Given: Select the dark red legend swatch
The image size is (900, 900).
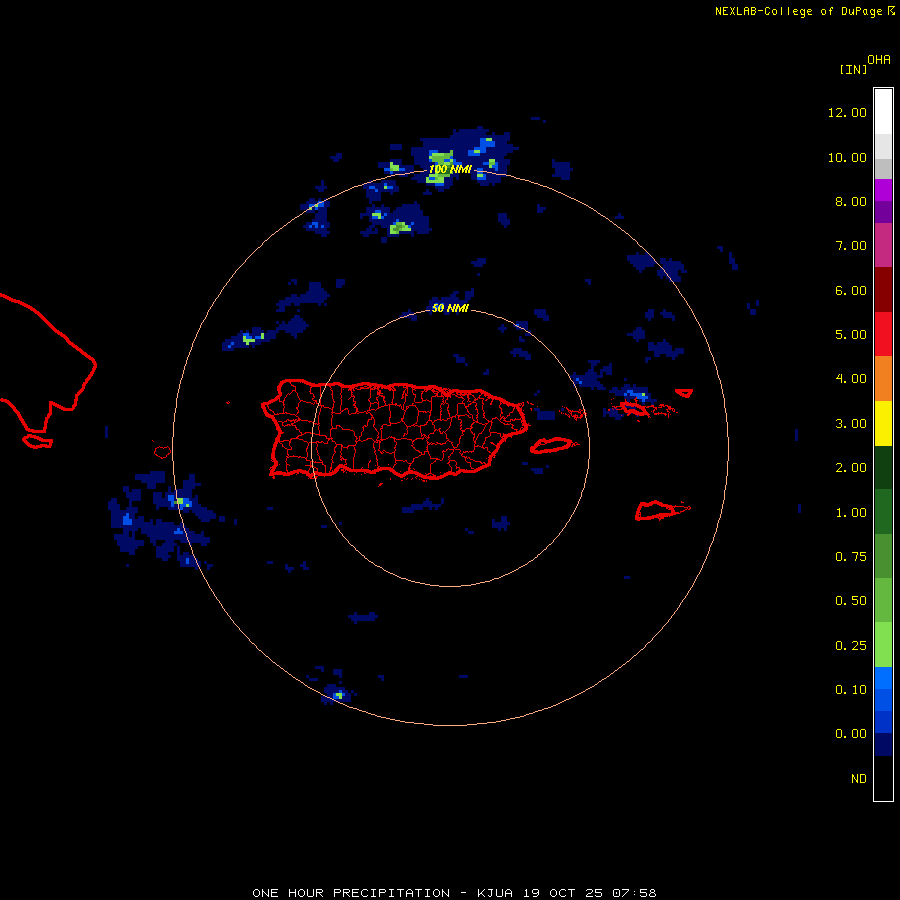Looking at the screenshot, I should click(883, 289).
